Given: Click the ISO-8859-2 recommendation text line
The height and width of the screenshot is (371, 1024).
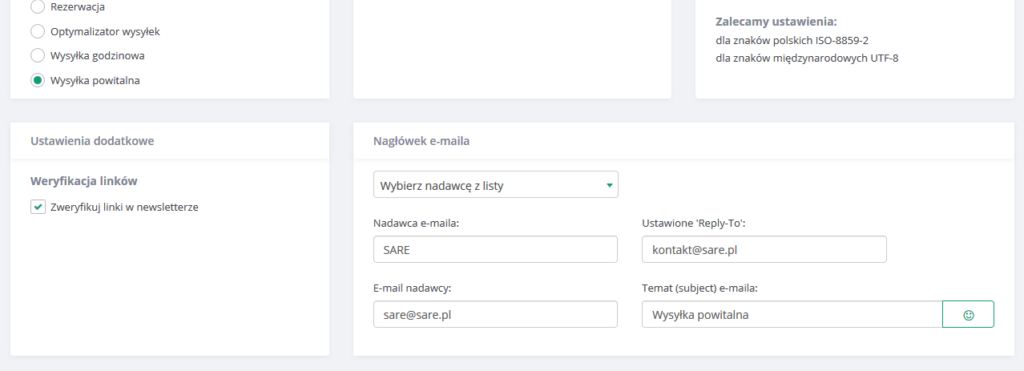Looking at the screenshot, I should [x=792, y=40].
